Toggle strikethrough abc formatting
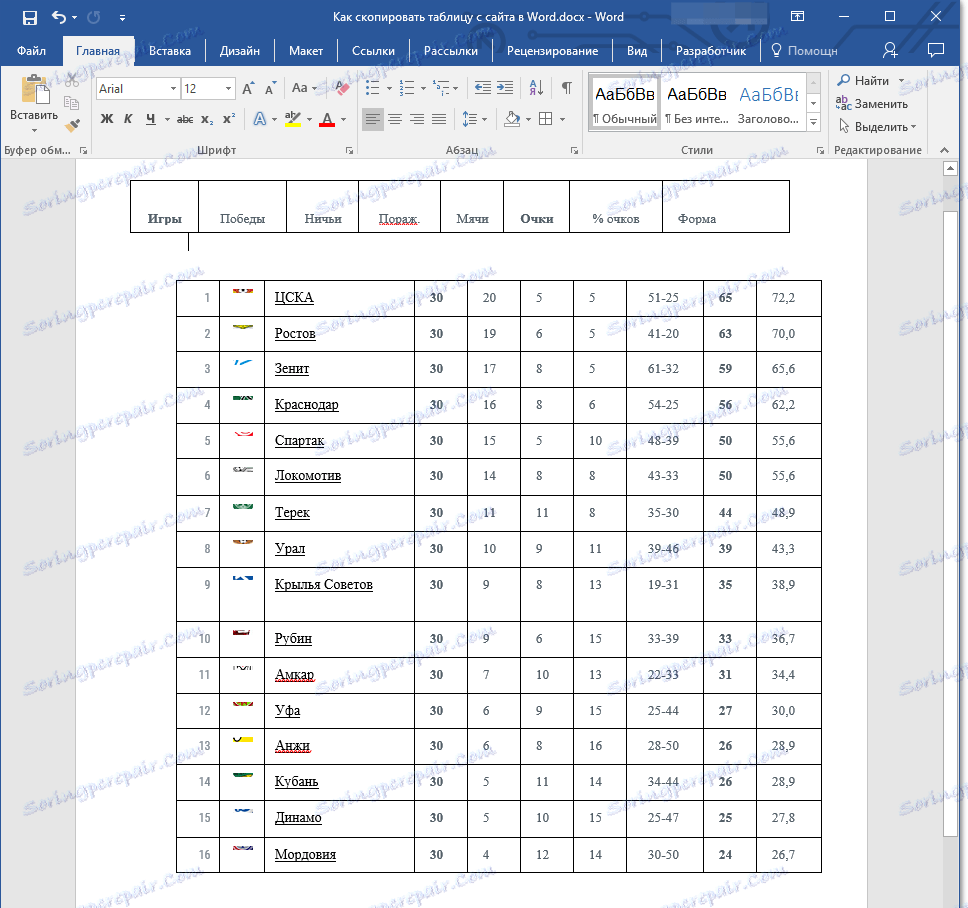968x908 pixels. point(185,119)
